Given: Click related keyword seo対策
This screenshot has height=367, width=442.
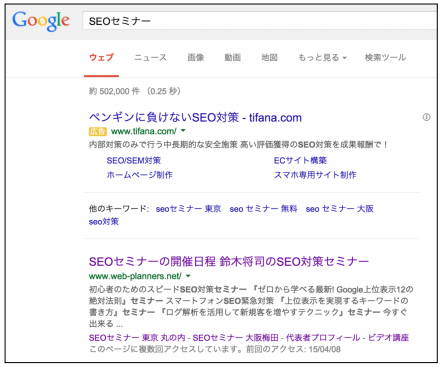Looking at the screenshot, I should point(104,222).
